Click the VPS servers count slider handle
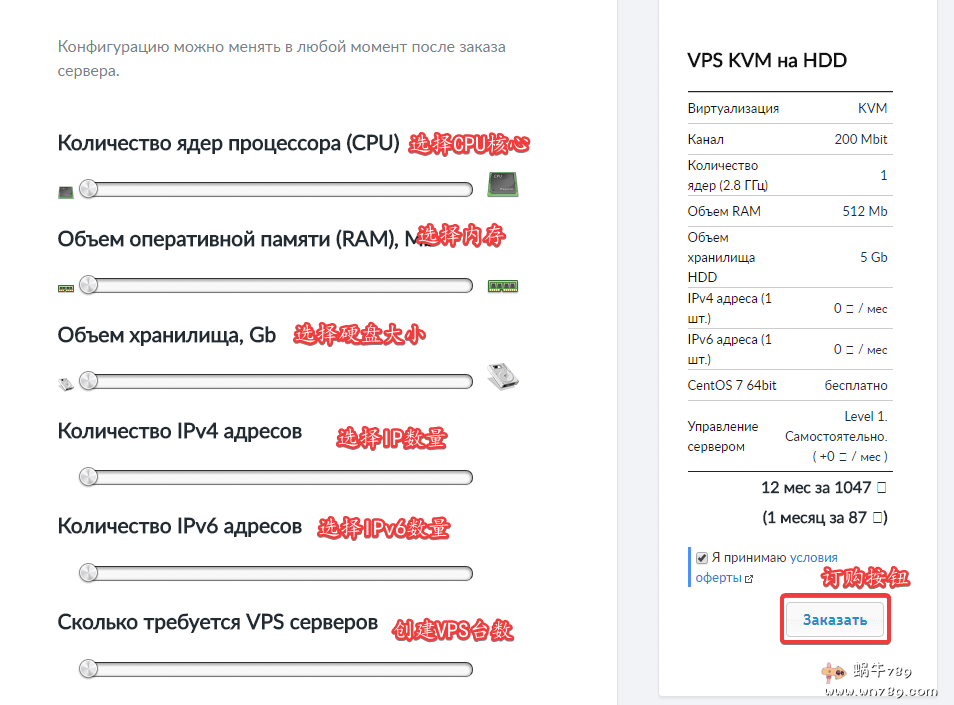 pyautogui.click(x=89, y=668)
